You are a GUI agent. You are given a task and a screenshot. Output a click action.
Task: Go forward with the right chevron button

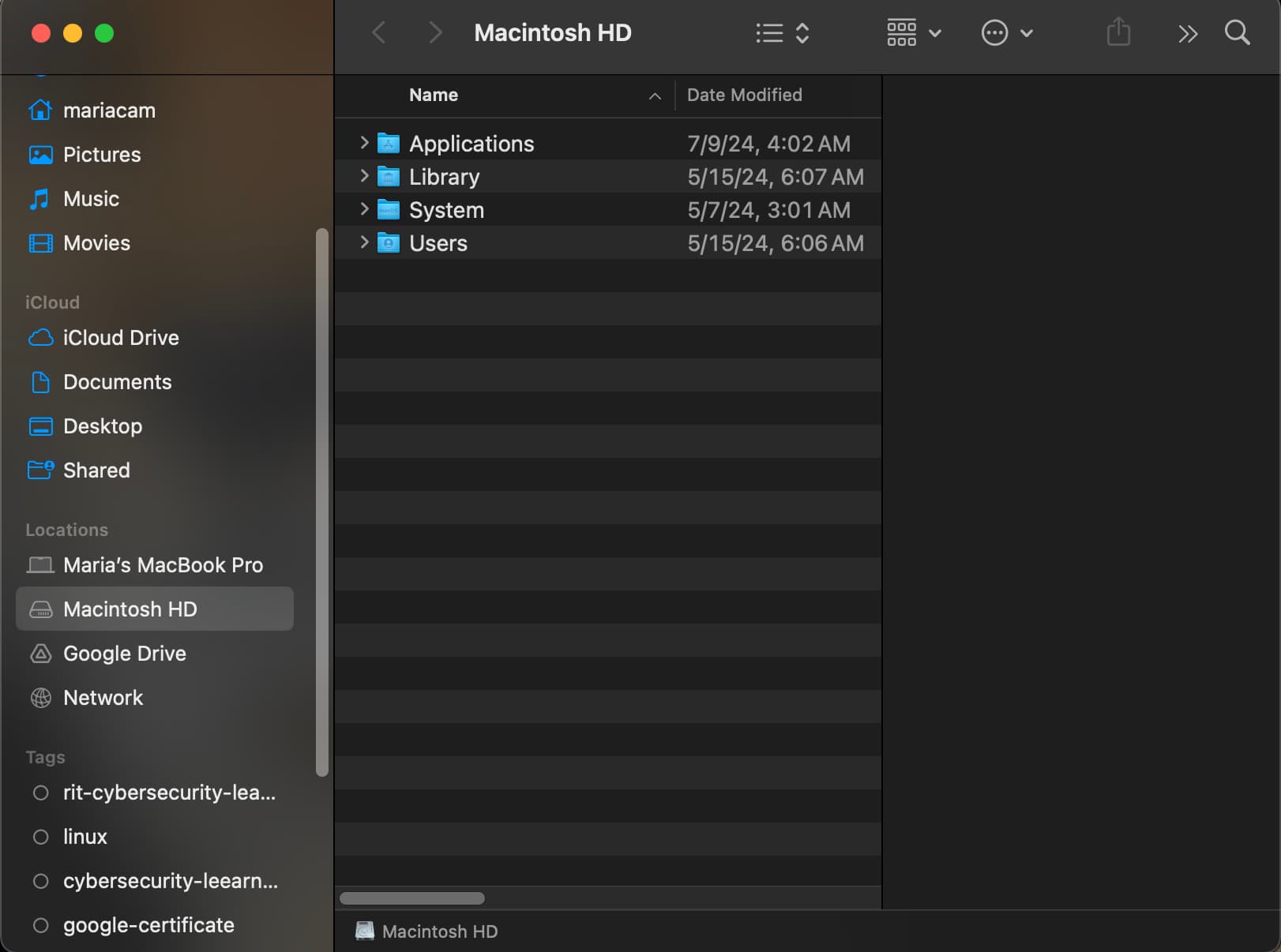coord(435,33)
